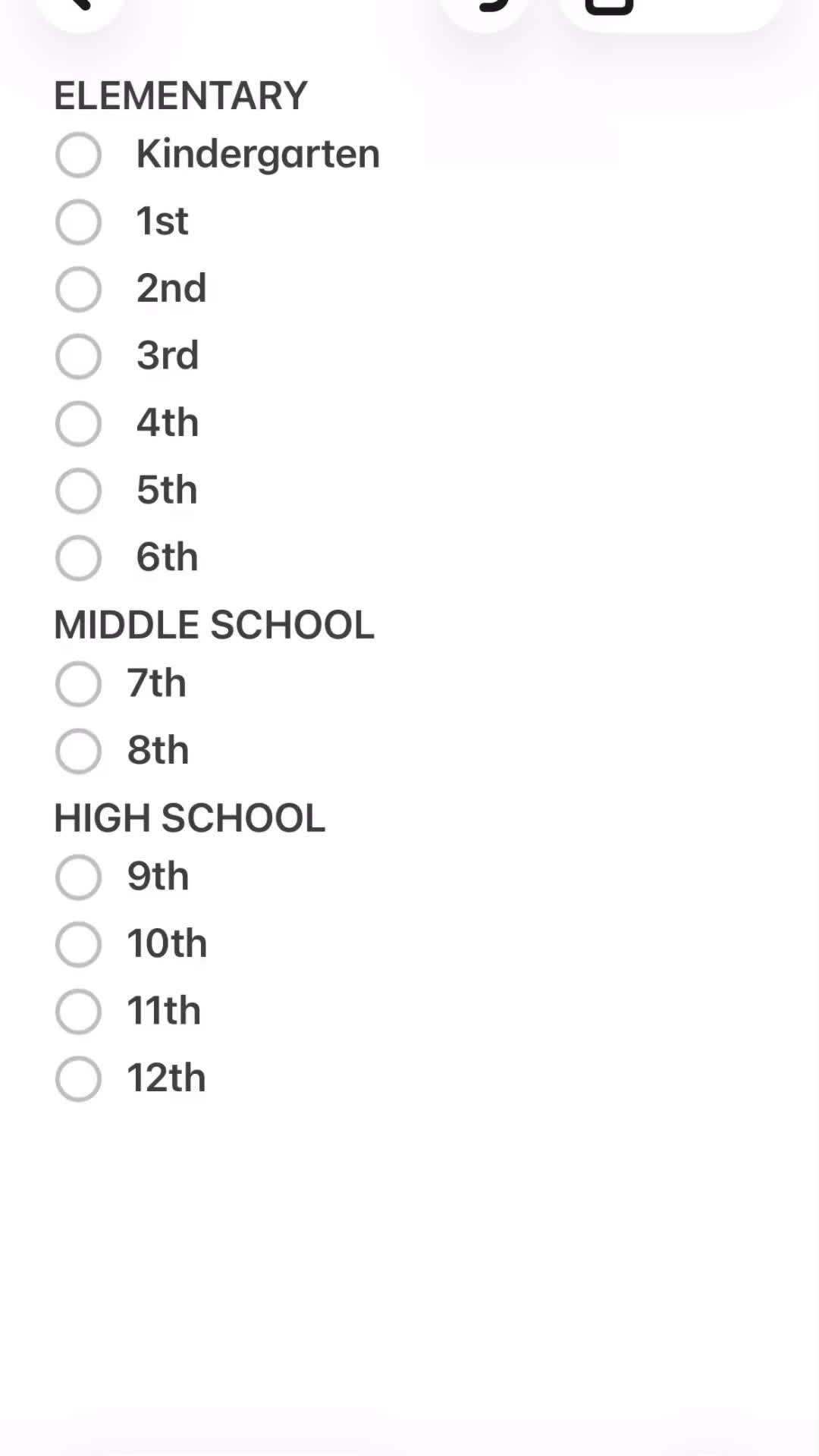
Task: Tap the partially visible round refresh icon
Action: click(x=485, y=8)
